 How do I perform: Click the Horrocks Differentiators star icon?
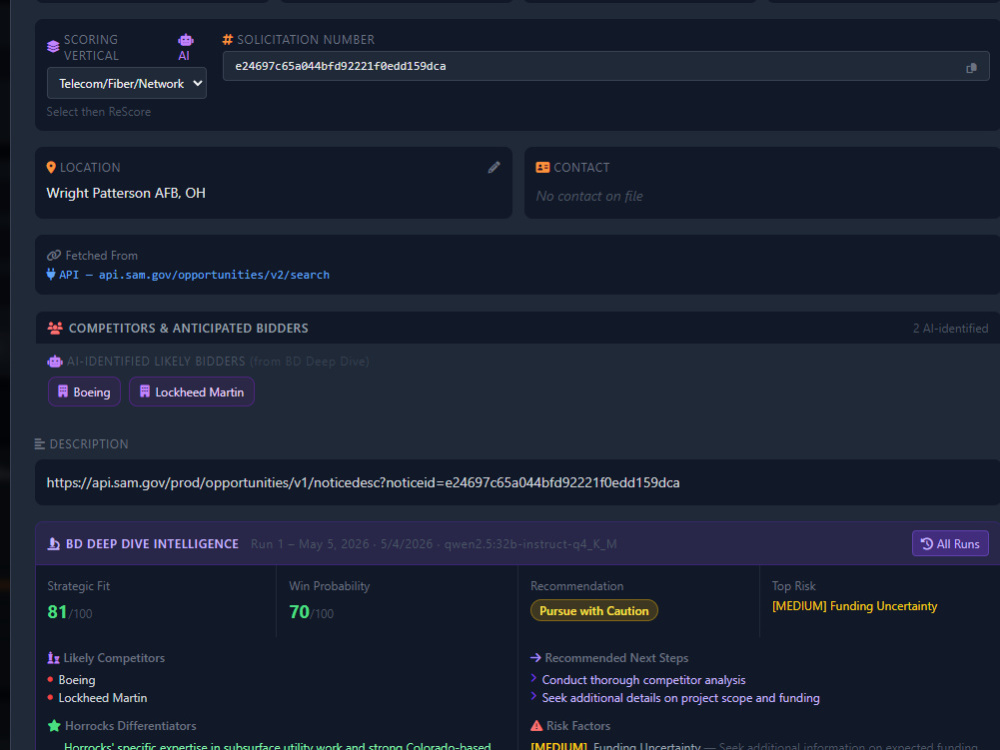[x=54, y=726]
